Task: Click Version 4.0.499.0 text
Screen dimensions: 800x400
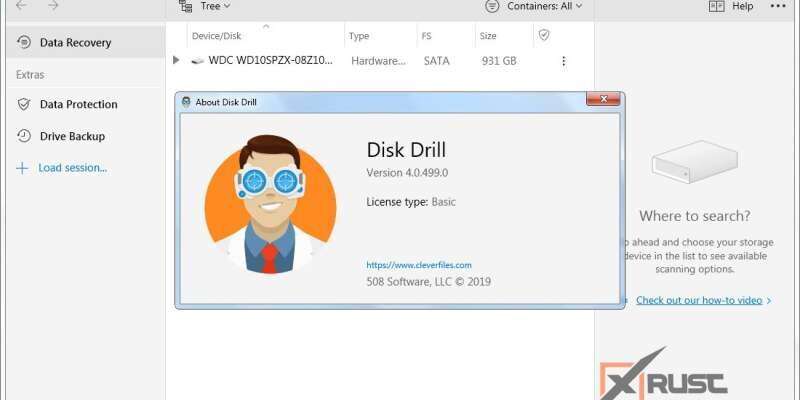Action: [x=407, y=172]
